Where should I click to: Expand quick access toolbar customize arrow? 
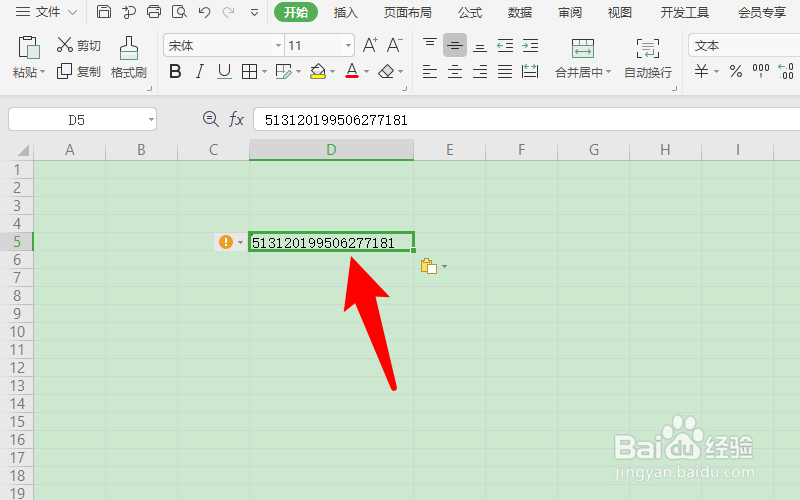[254, 12]
